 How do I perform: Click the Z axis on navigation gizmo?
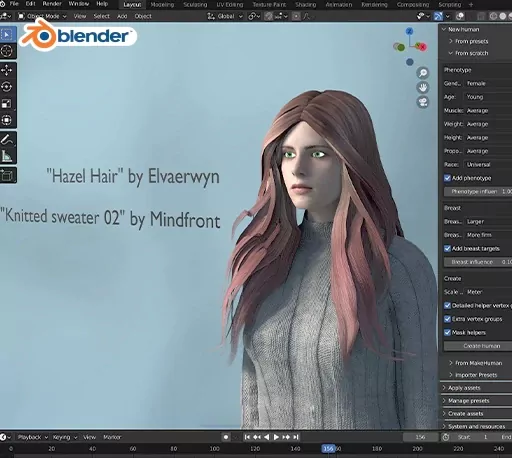pos(409,31)
